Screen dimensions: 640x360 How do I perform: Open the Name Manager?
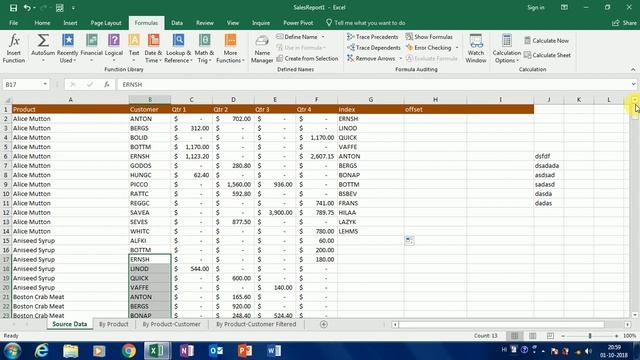click(262, 49)
